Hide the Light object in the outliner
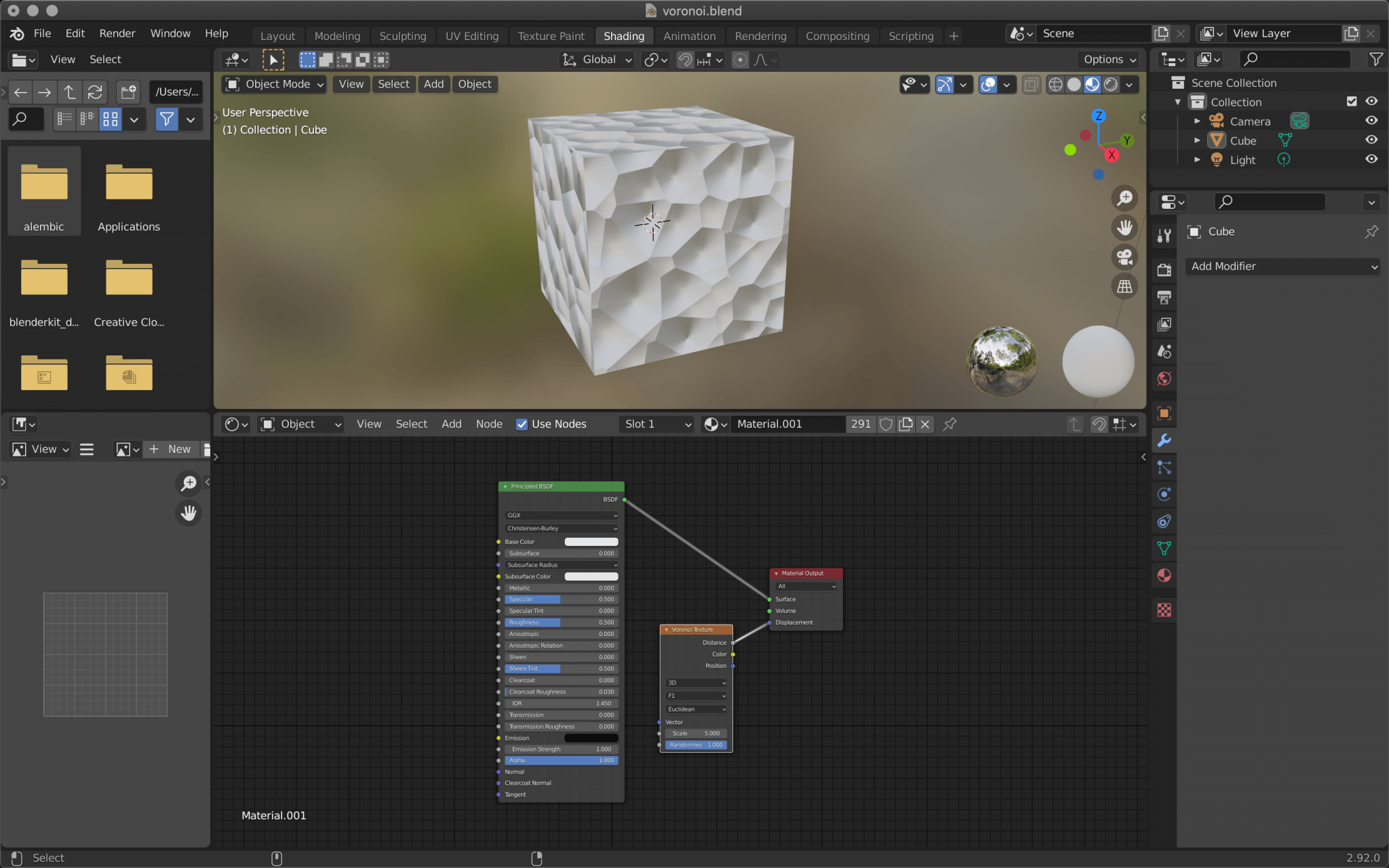1389x868 pixels. [1371, 159]
